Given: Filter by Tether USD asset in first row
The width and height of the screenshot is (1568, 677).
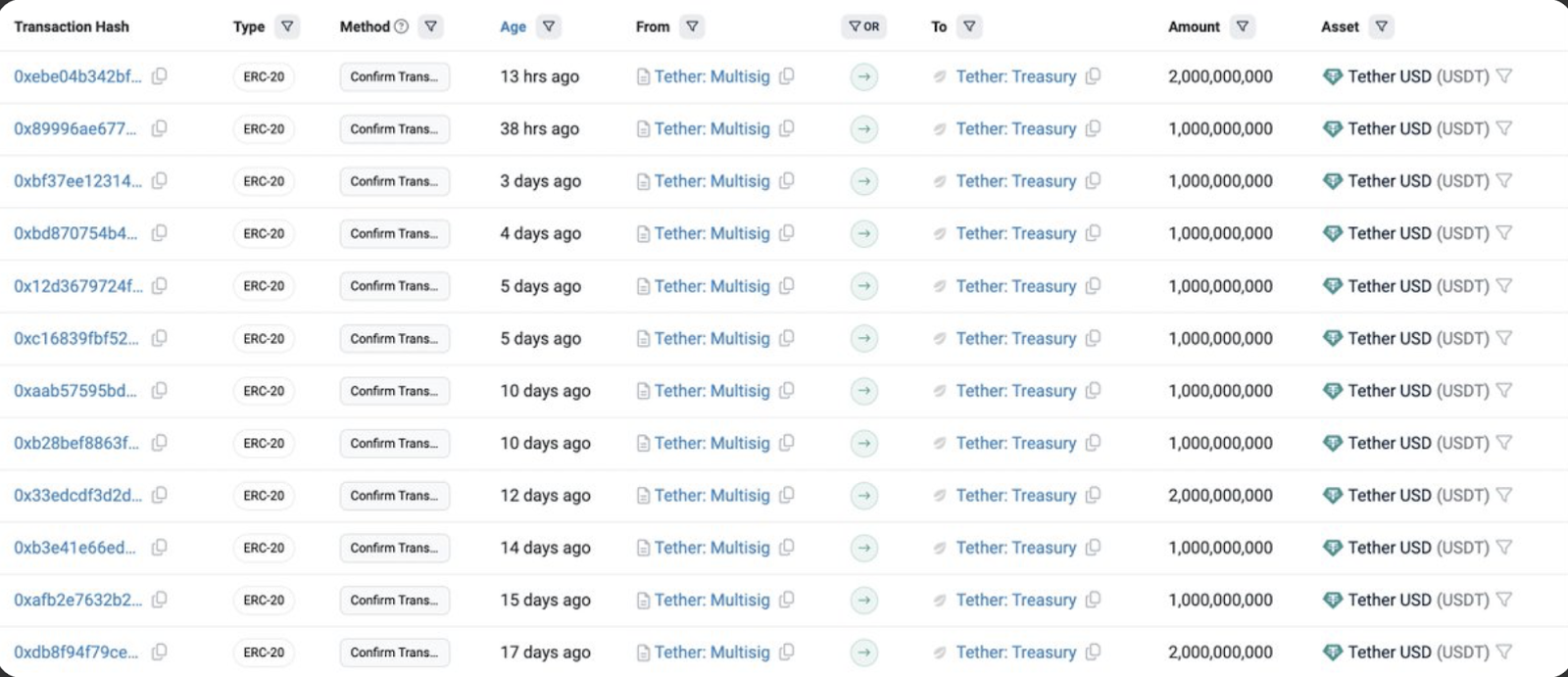Looking at the screenshot, I should [1504, 76].
